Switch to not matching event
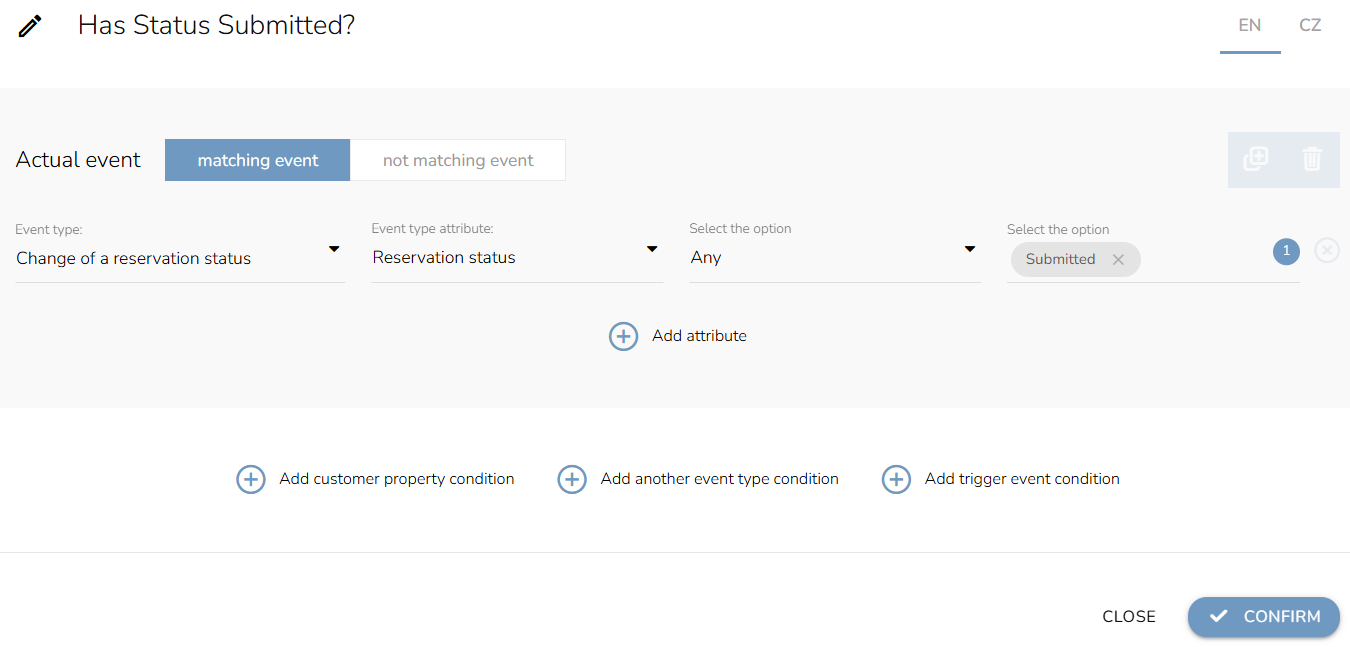Image resolution: width=1350 pixels, height=647 pixels. pyautogui.click(x=458, y=160)
